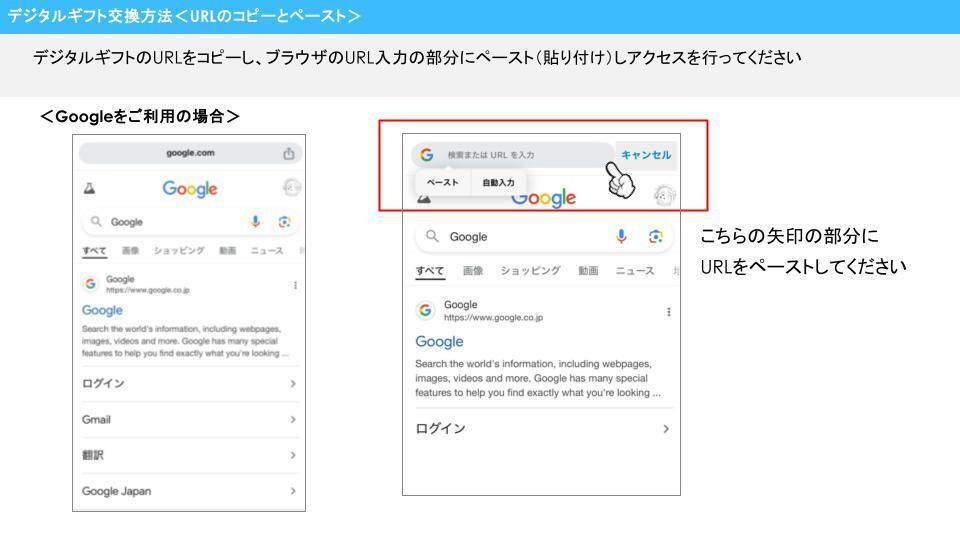Tap the Google Lens icon in left phone search box
The width and height of the screenshot is (960, 540).
[x=284, y=222]
